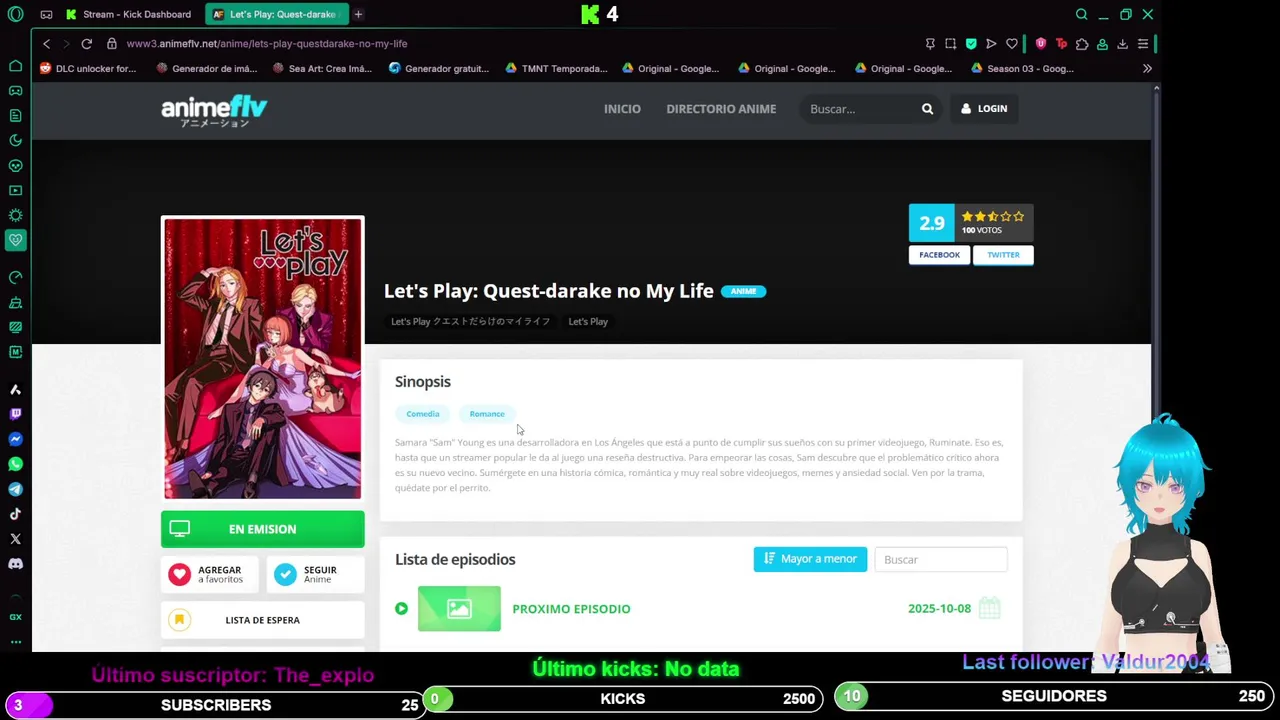Image resolution: width=1280 pixels, height=720 pixels.
Task: Click the Let's Play cover poster image
Action: click(263, 358)
